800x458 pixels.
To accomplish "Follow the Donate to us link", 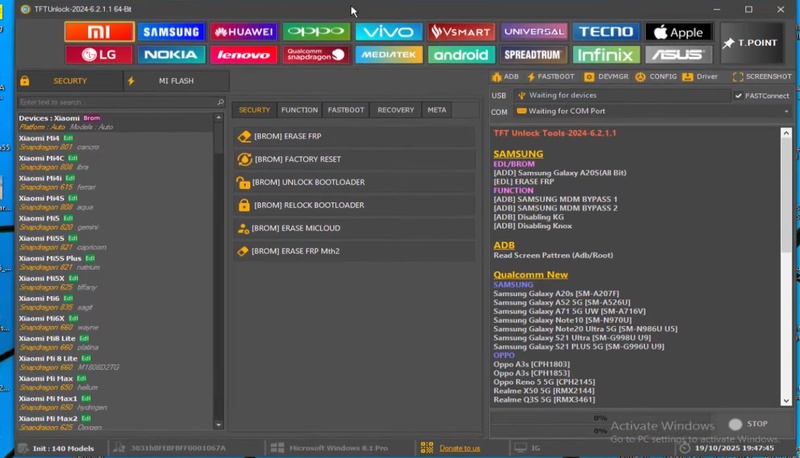I will (459, 448).
